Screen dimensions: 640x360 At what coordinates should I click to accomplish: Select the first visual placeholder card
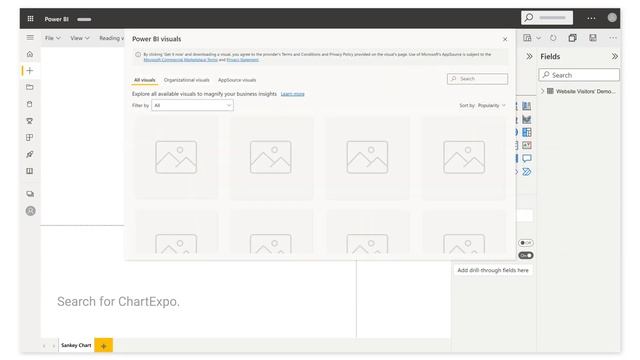point(176,158)
